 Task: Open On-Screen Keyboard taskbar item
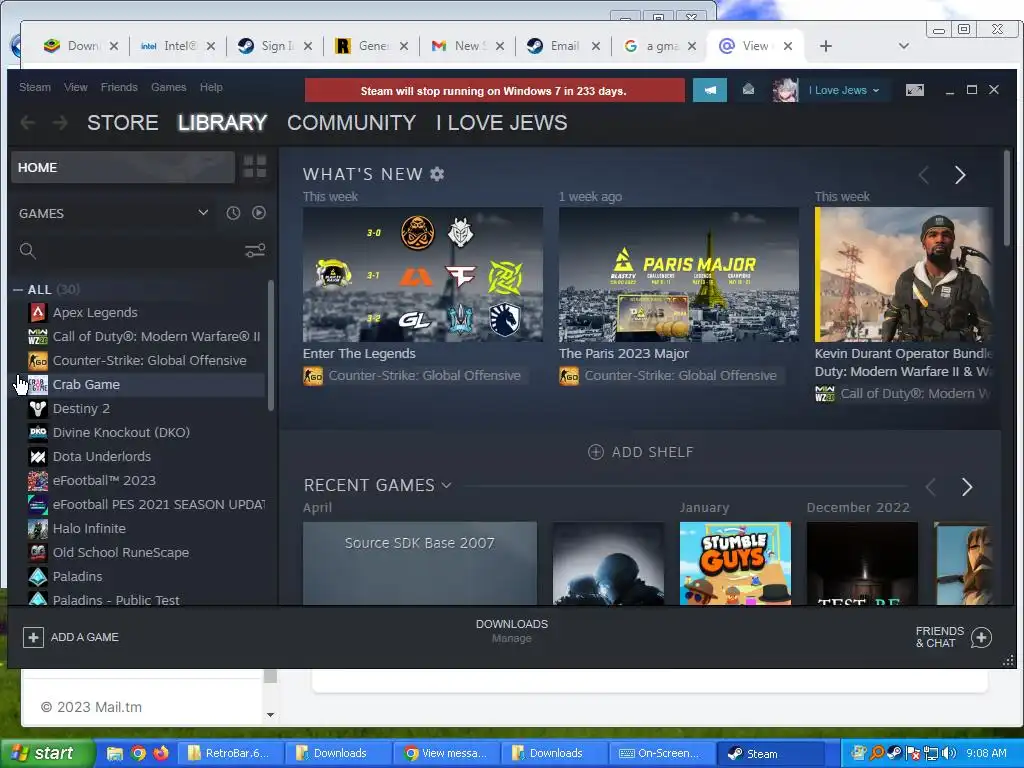point(660,753)
